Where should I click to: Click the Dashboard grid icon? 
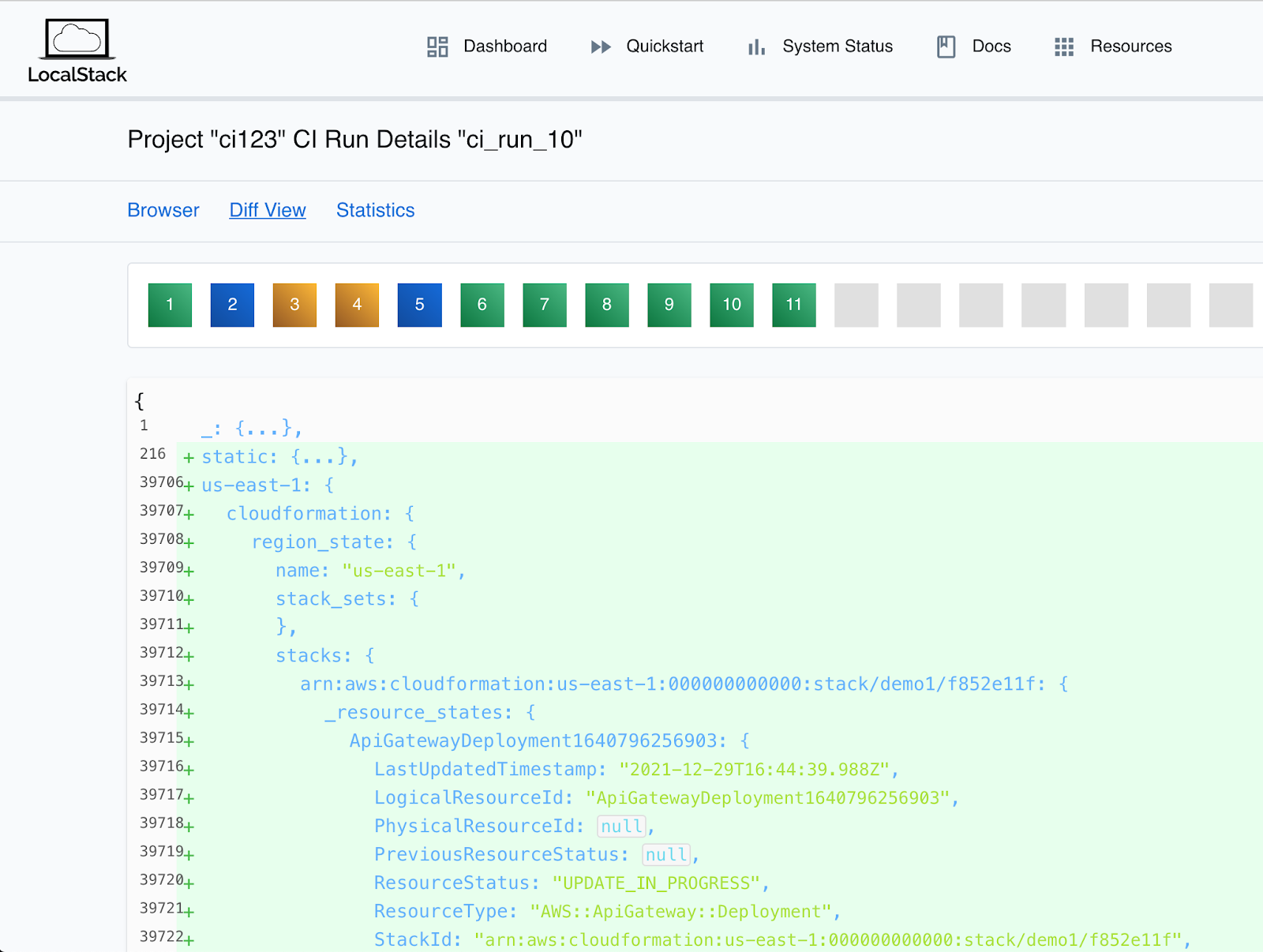click(x=437, y=47)
